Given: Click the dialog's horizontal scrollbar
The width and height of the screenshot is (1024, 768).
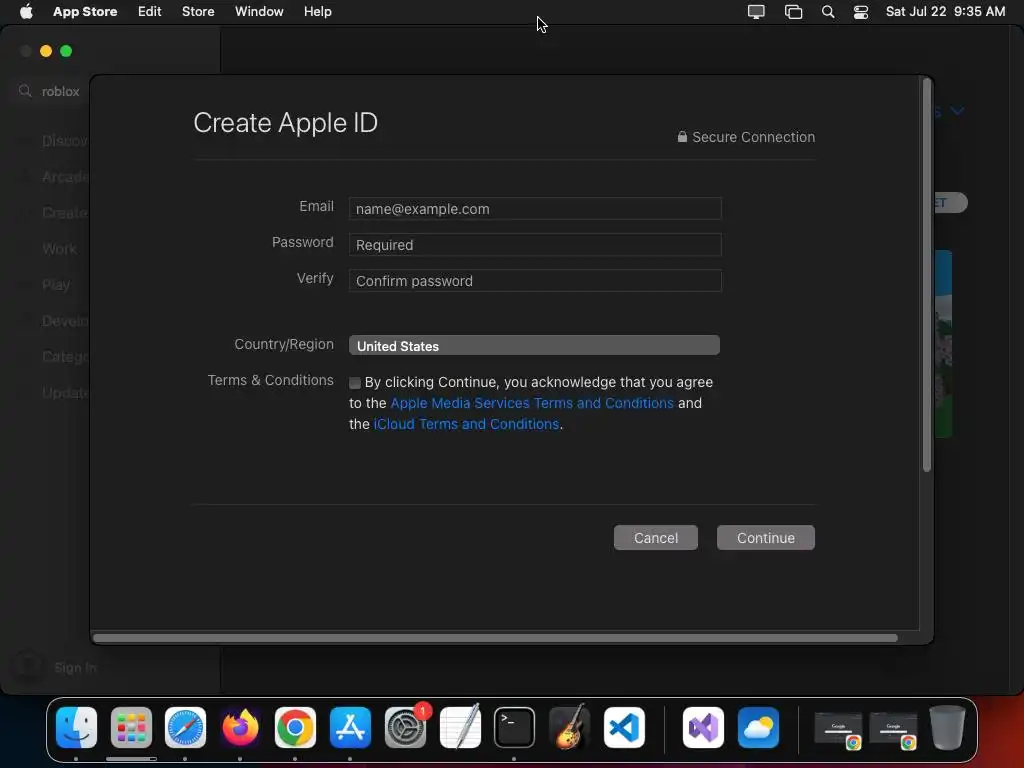Looking at the screenshot, I should coord(495,638).
